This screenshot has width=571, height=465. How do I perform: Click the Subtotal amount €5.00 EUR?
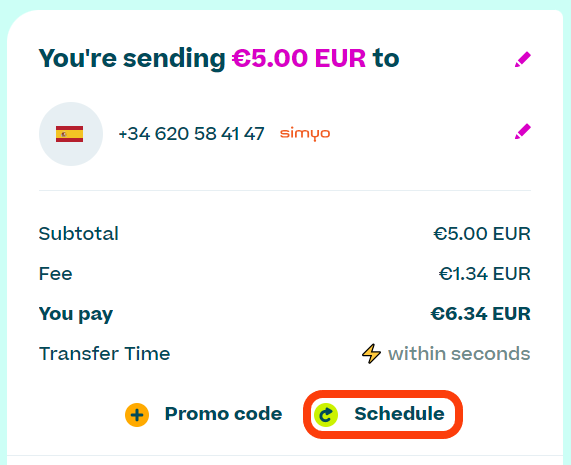tap(482, 234)
